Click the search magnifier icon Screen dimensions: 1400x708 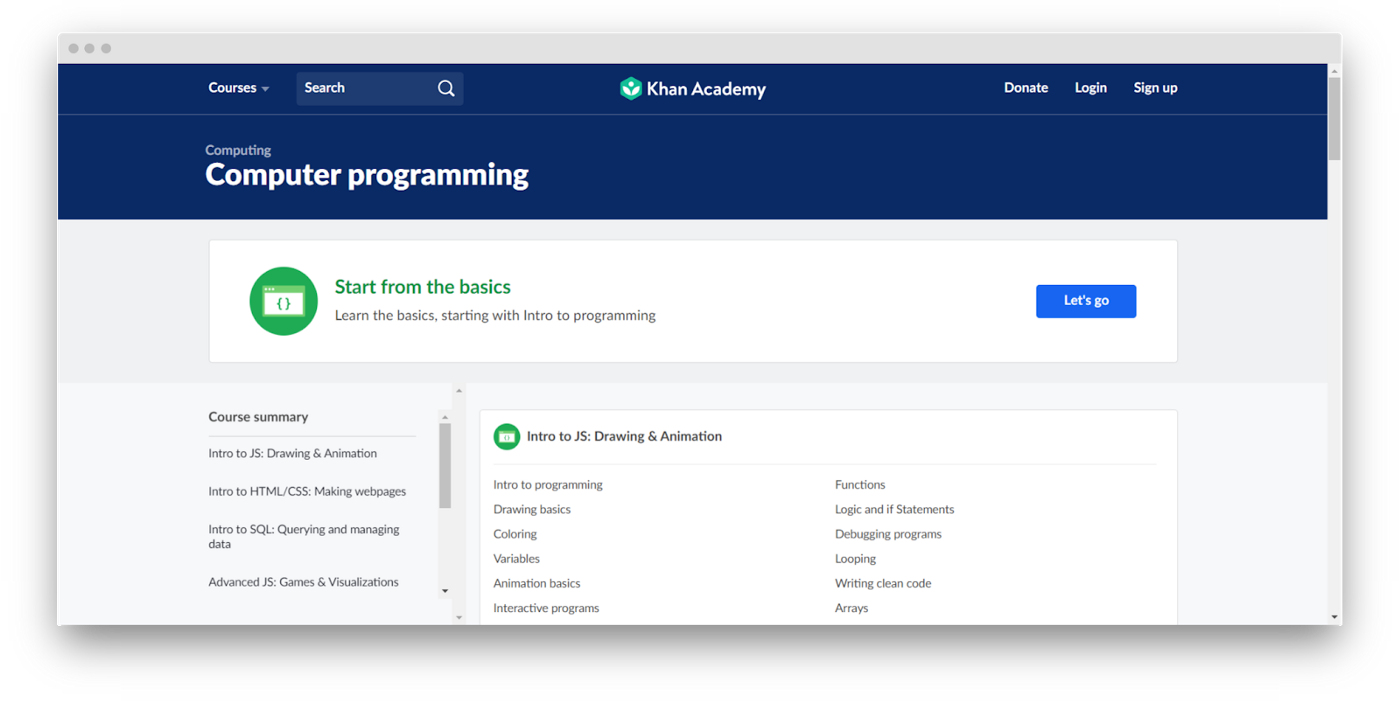pyautogui.click(x=446, y=88)
